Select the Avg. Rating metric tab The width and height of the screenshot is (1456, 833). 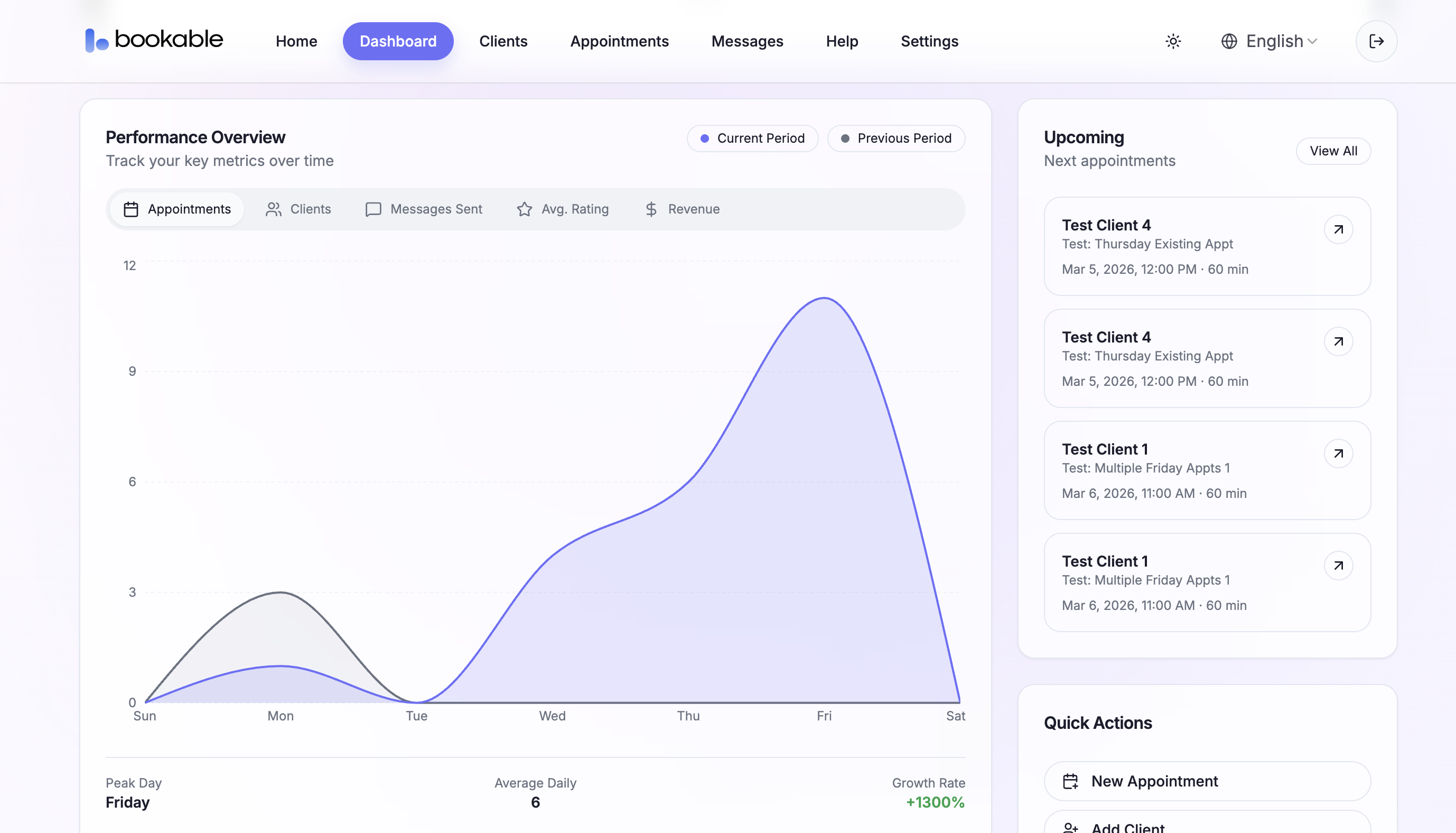pyautogui.click(x=563, y=209)
